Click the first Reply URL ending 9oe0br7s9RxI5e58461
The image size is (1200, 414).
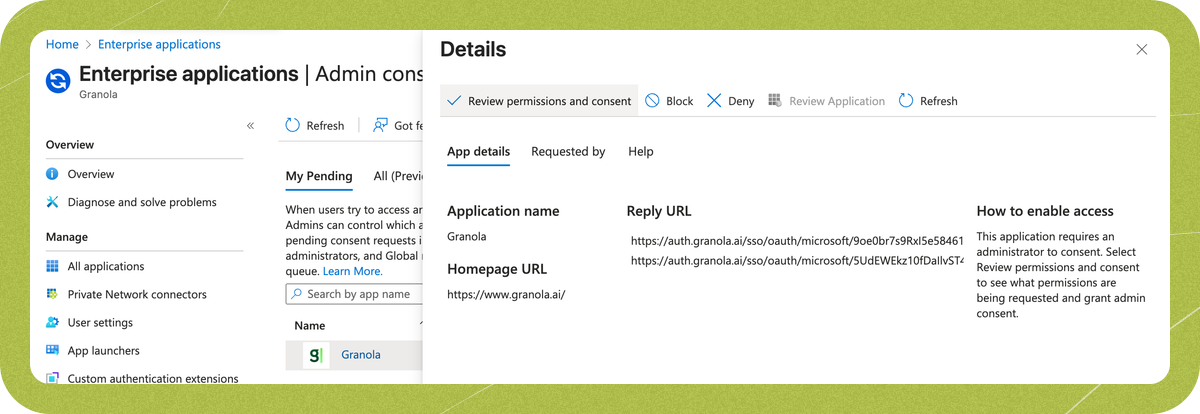[x=797, y=241]
